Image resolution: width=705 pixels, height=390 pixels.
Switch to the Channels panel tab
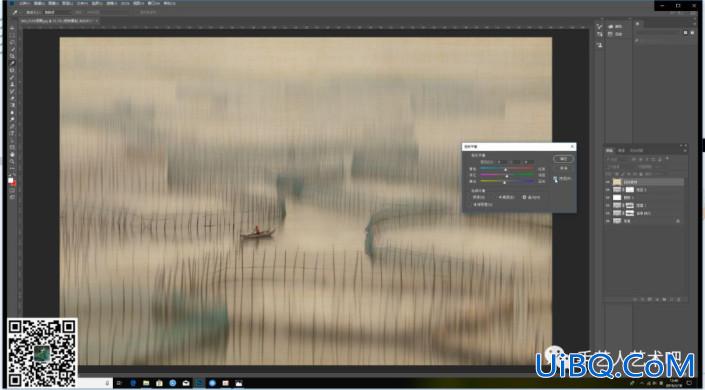point(621,151)
